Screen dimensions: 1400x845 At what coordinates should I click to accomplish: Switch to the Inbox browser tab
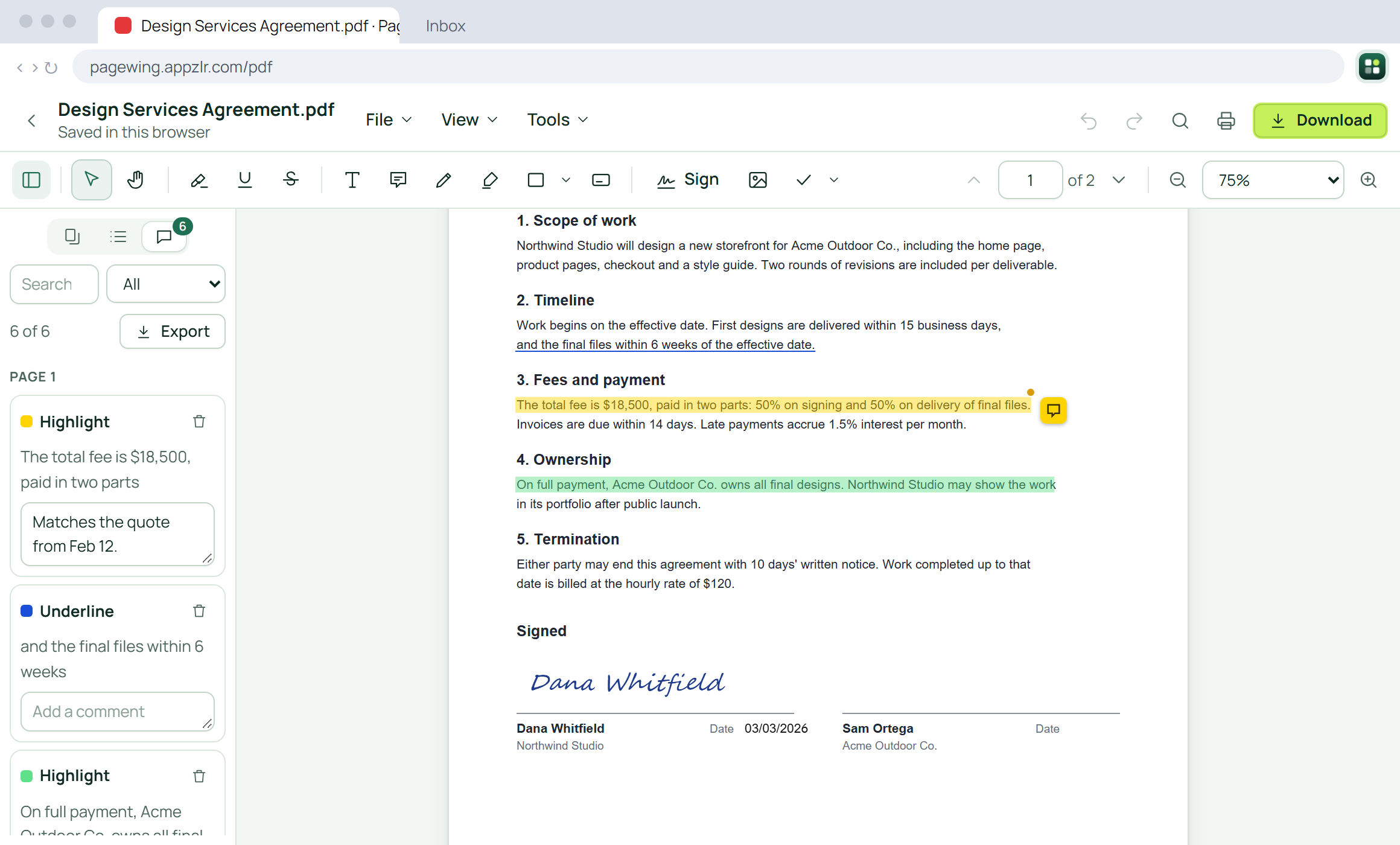(445, 26)
